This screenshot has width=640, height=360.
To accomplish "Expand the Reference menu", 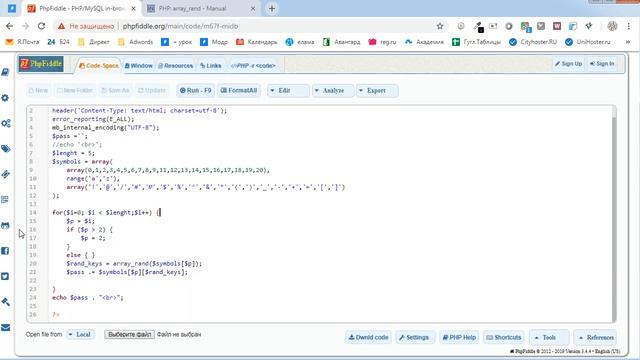I will pyautogui.click(x=596, y=338).
